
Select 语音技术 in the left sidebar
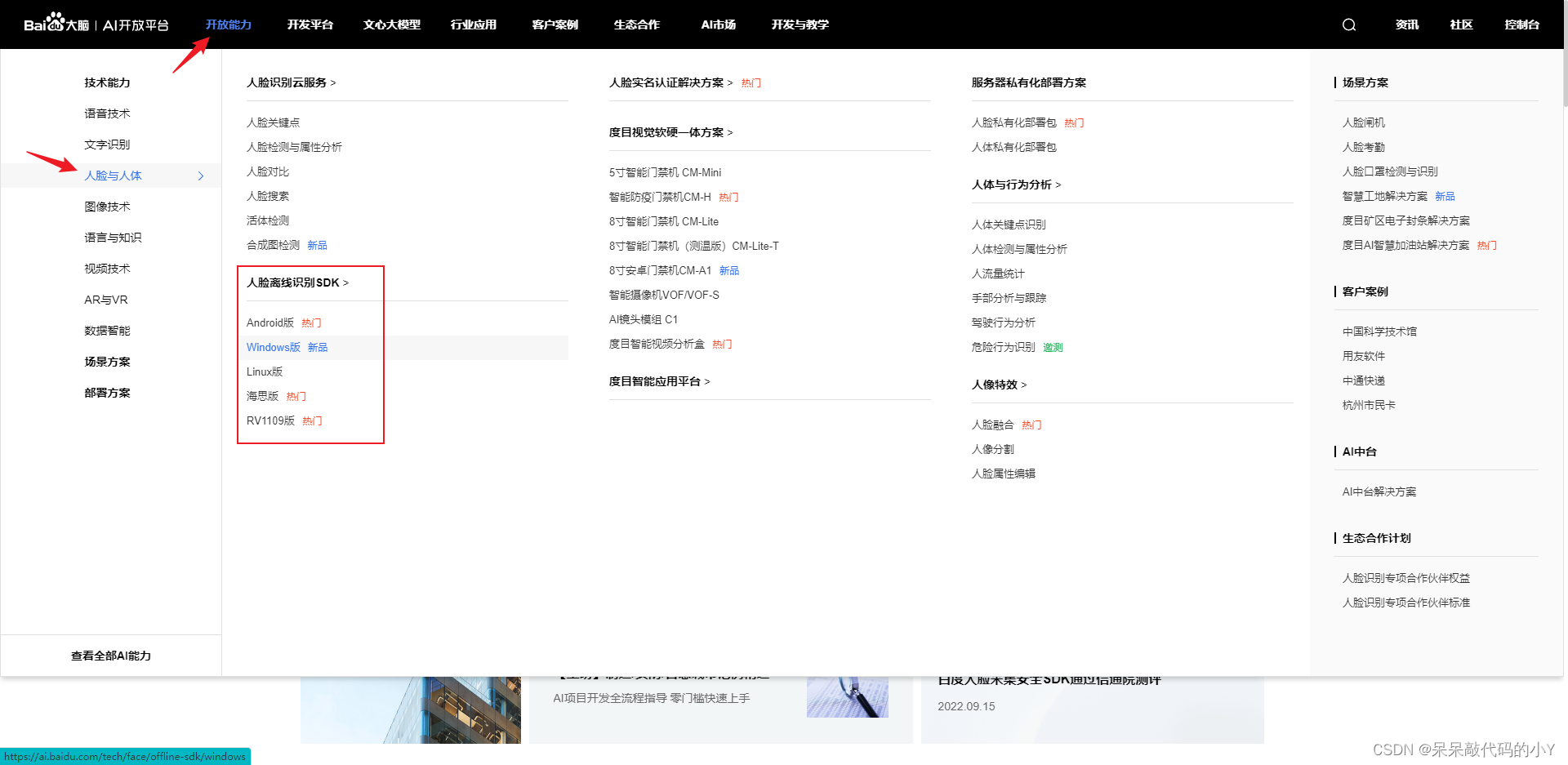107,113
